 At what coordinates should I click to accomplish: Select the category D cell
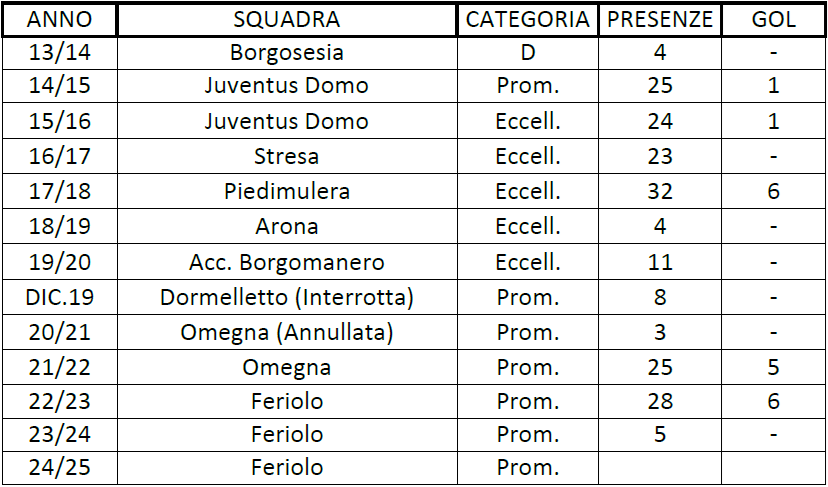[x=528, y=53]
